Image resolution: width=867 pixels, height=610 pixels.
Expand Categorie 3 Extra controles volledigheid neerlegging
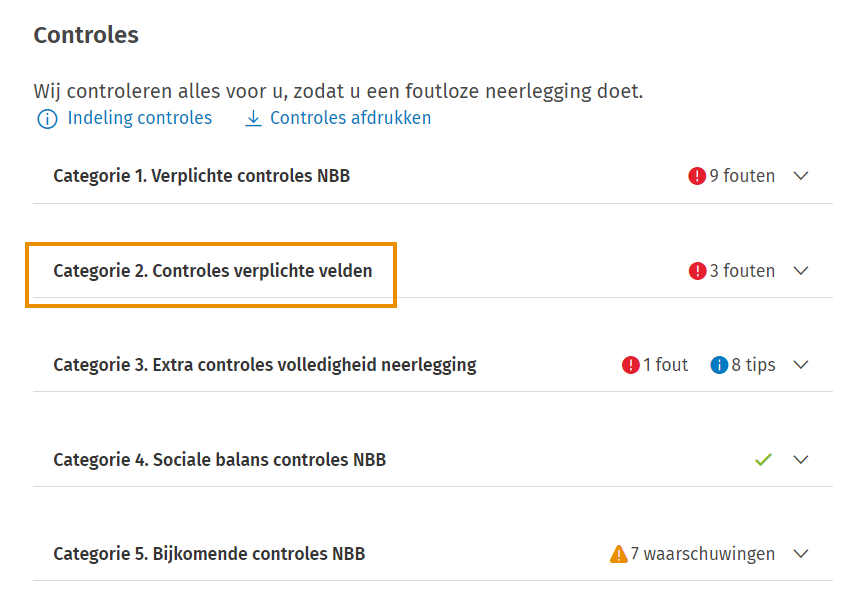[x=801, y=364]
